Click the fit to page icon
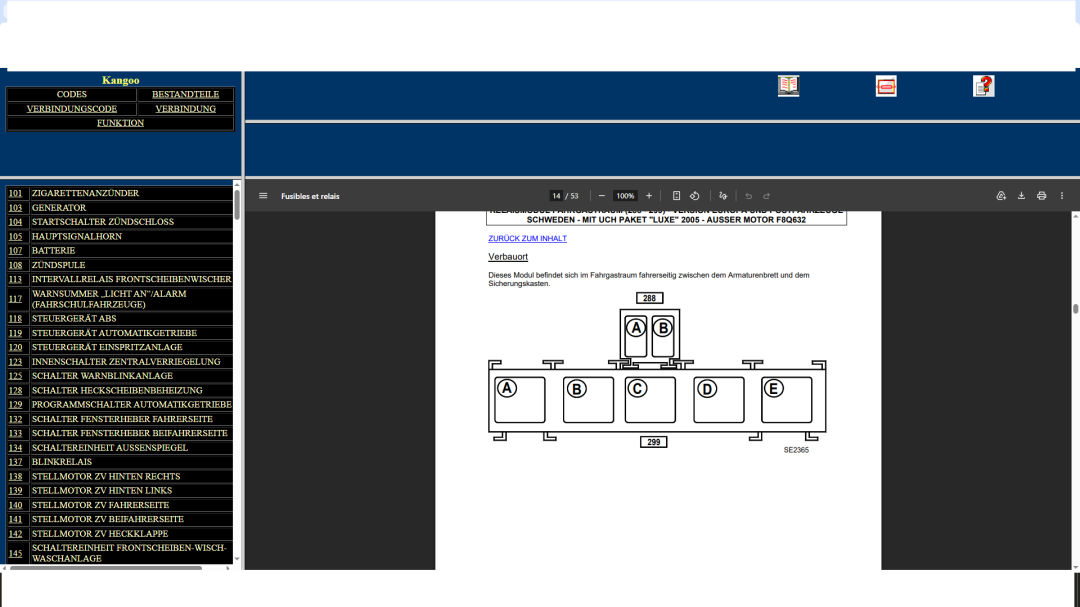This screenshot has width=1080, height=607. 677,196
